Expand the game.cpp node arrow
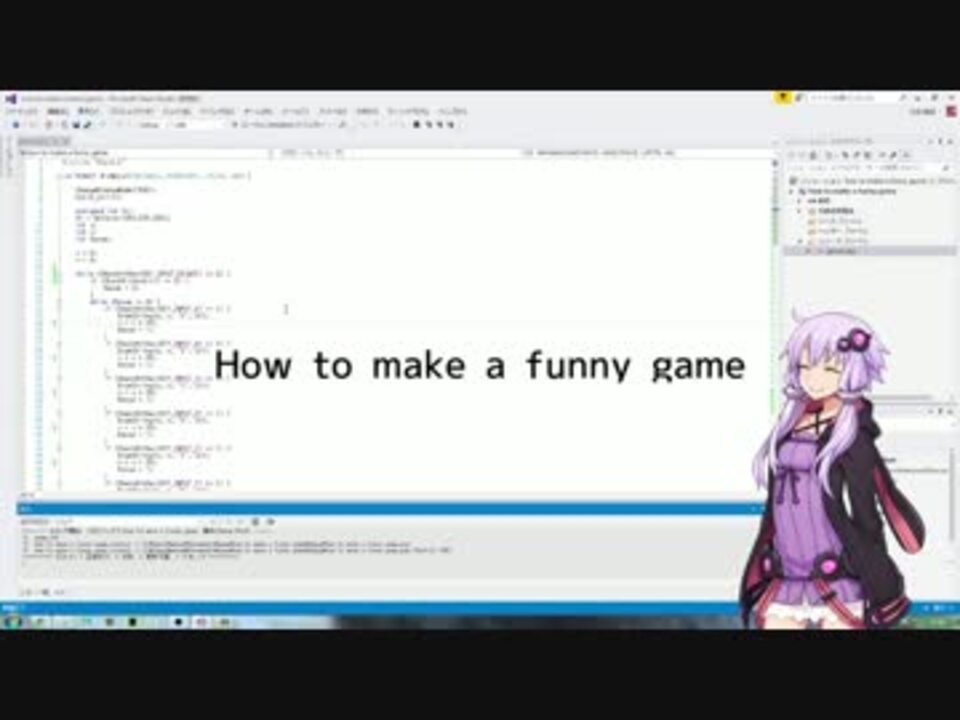This screenshot has width=960, height=720. tap(807, 251)
